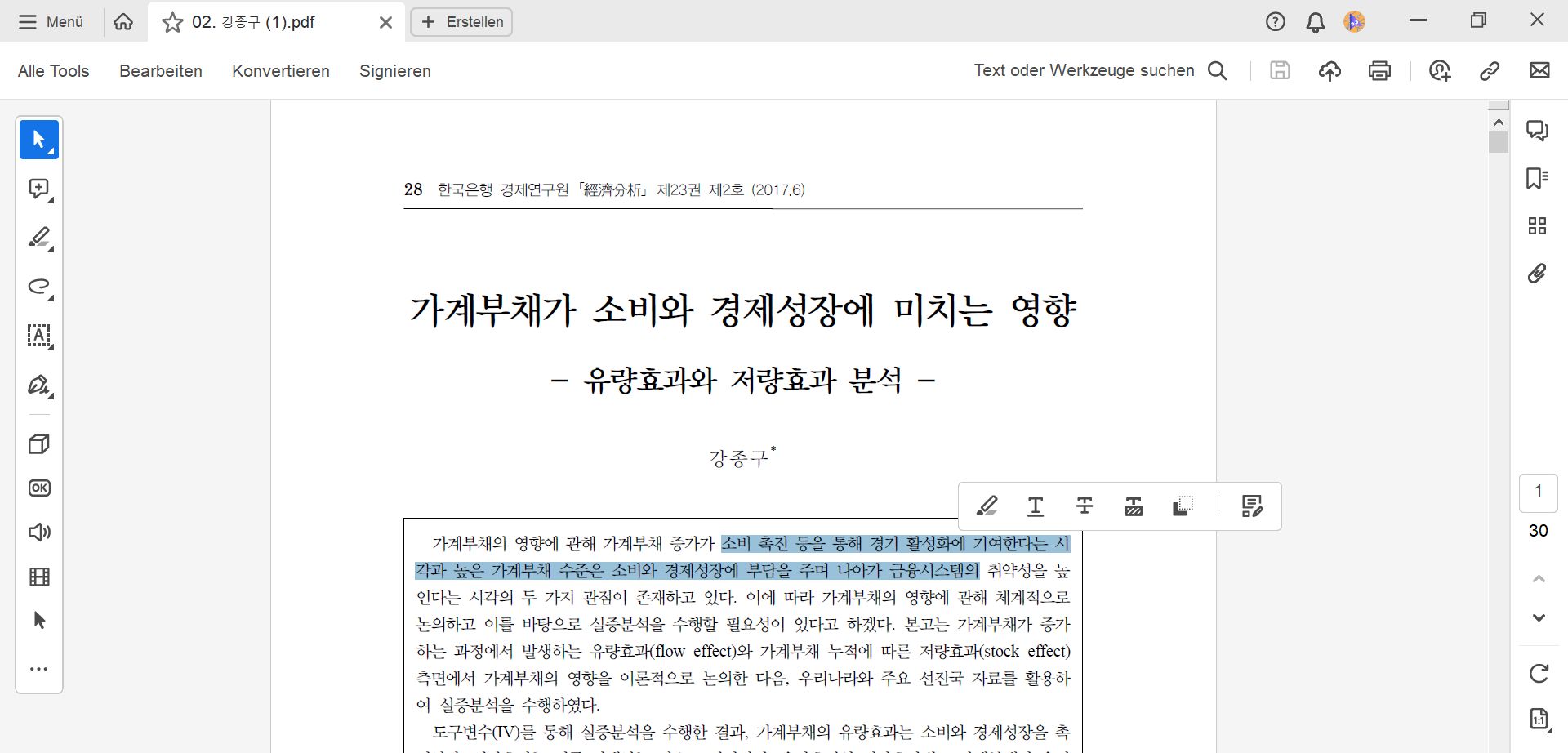The height and width of the screenshot is (753, 1568).
Task: Choose the Signieren menu item
Action: click(x=395, y=71)
